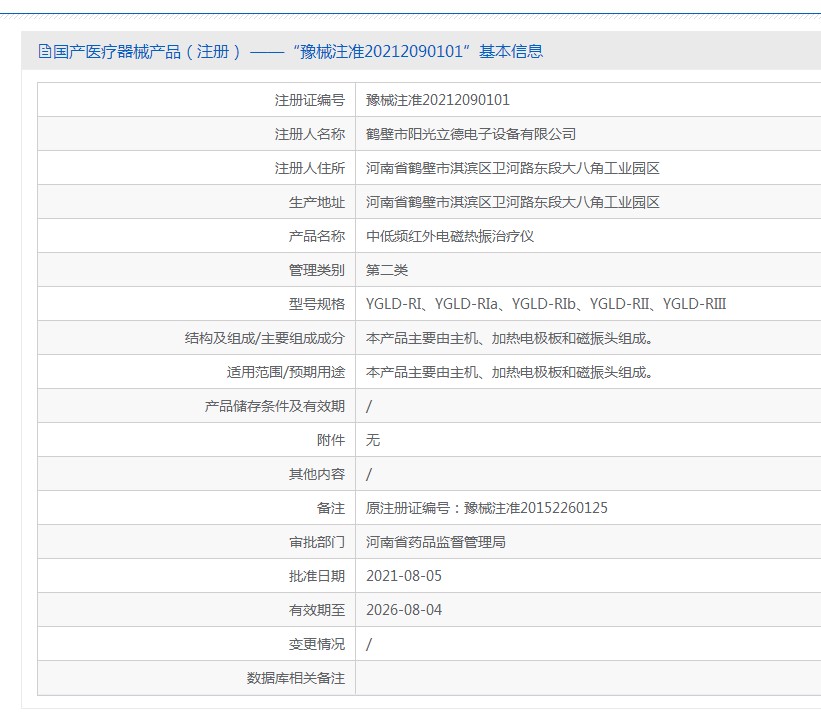Select the description text in the 适用范围 row

point(509,372)
